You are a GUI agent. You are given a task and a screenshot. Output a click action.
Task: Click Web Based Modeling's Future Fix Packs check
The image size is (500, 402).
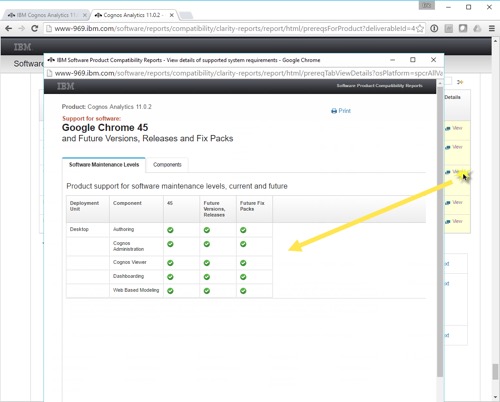243,291
